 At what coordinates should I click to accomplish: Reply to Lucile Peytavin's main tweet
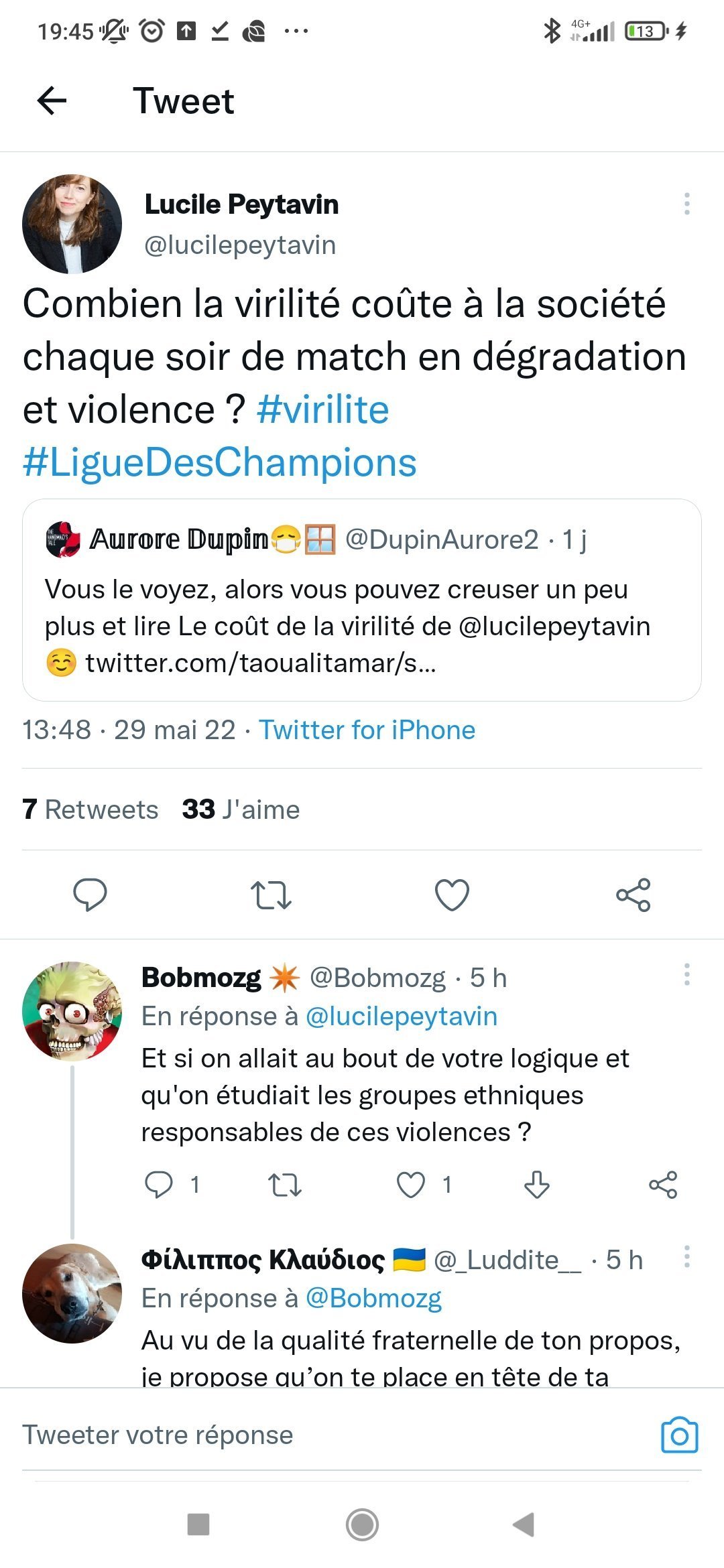coord(90,895)
